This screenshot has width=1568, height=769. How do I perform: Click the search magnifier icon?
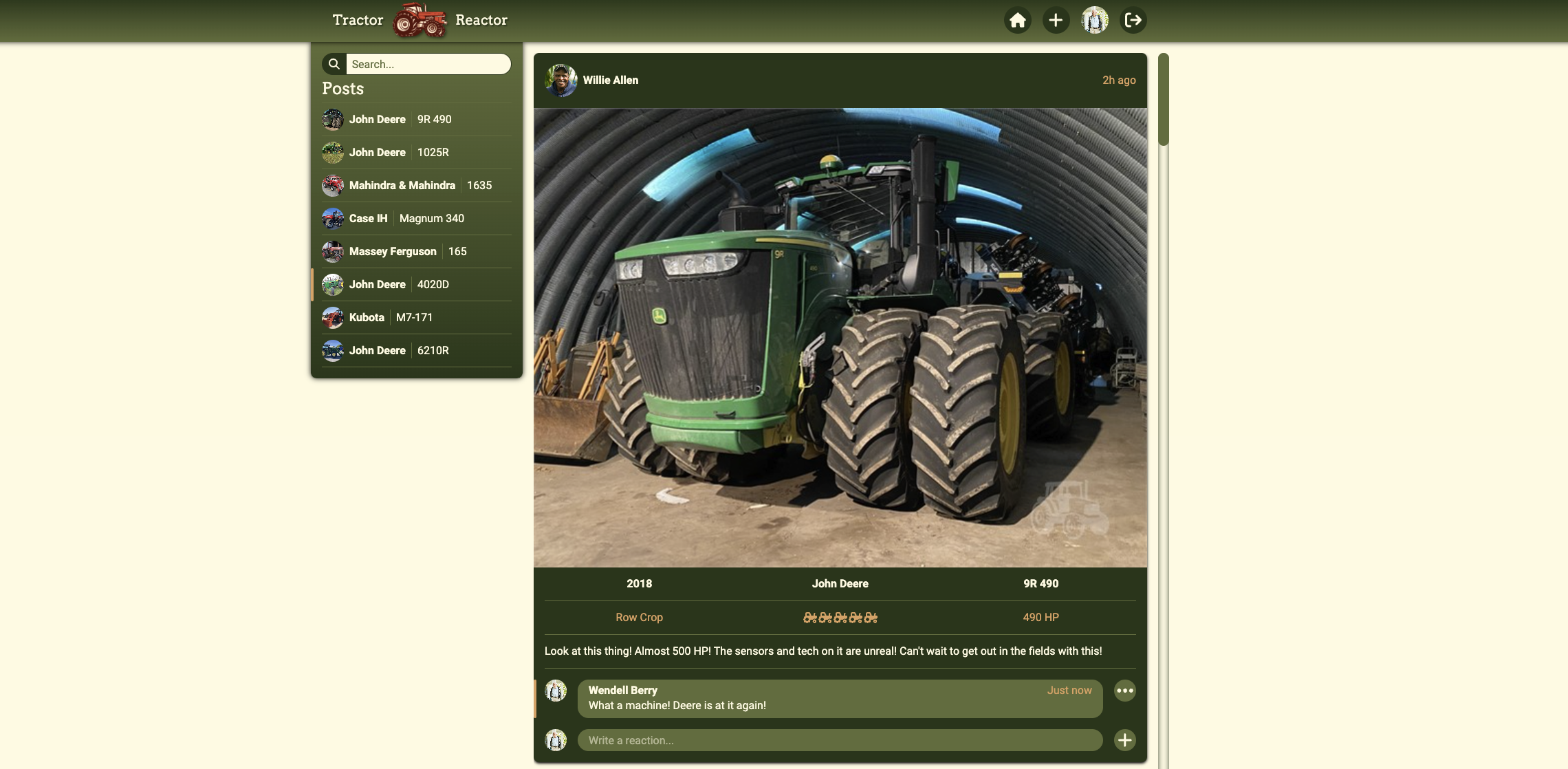click(x=334, y=64)
